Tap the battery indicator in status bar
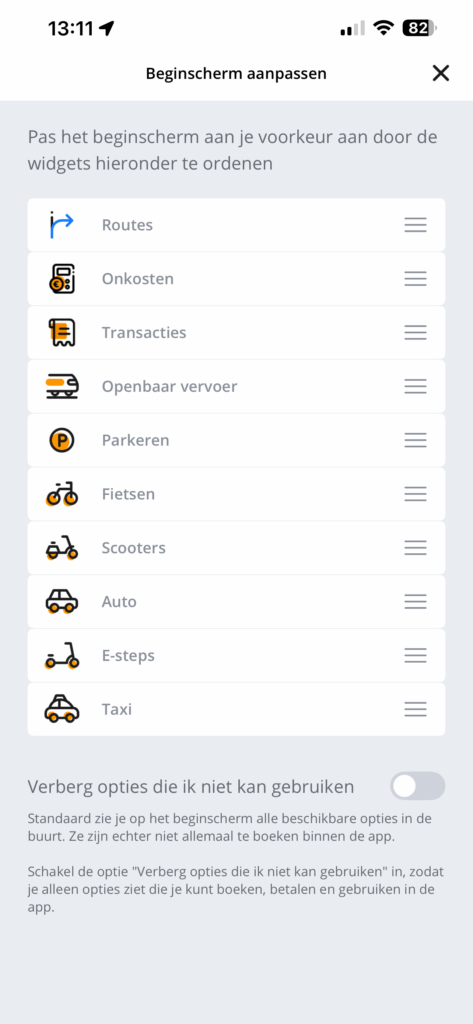 (x=420, y=28)
